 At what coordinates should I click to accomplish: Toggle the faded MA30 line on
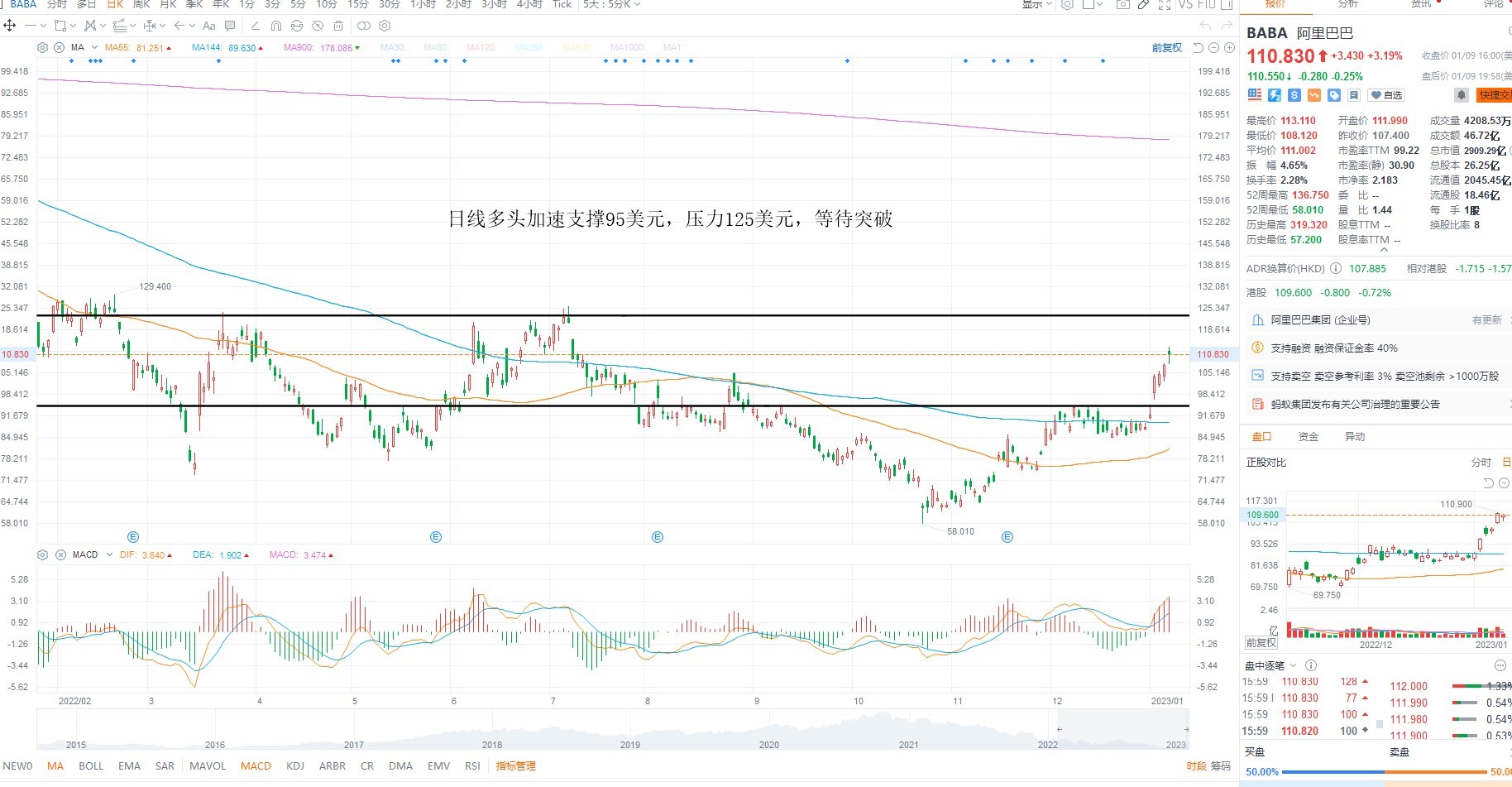[393, 48]
